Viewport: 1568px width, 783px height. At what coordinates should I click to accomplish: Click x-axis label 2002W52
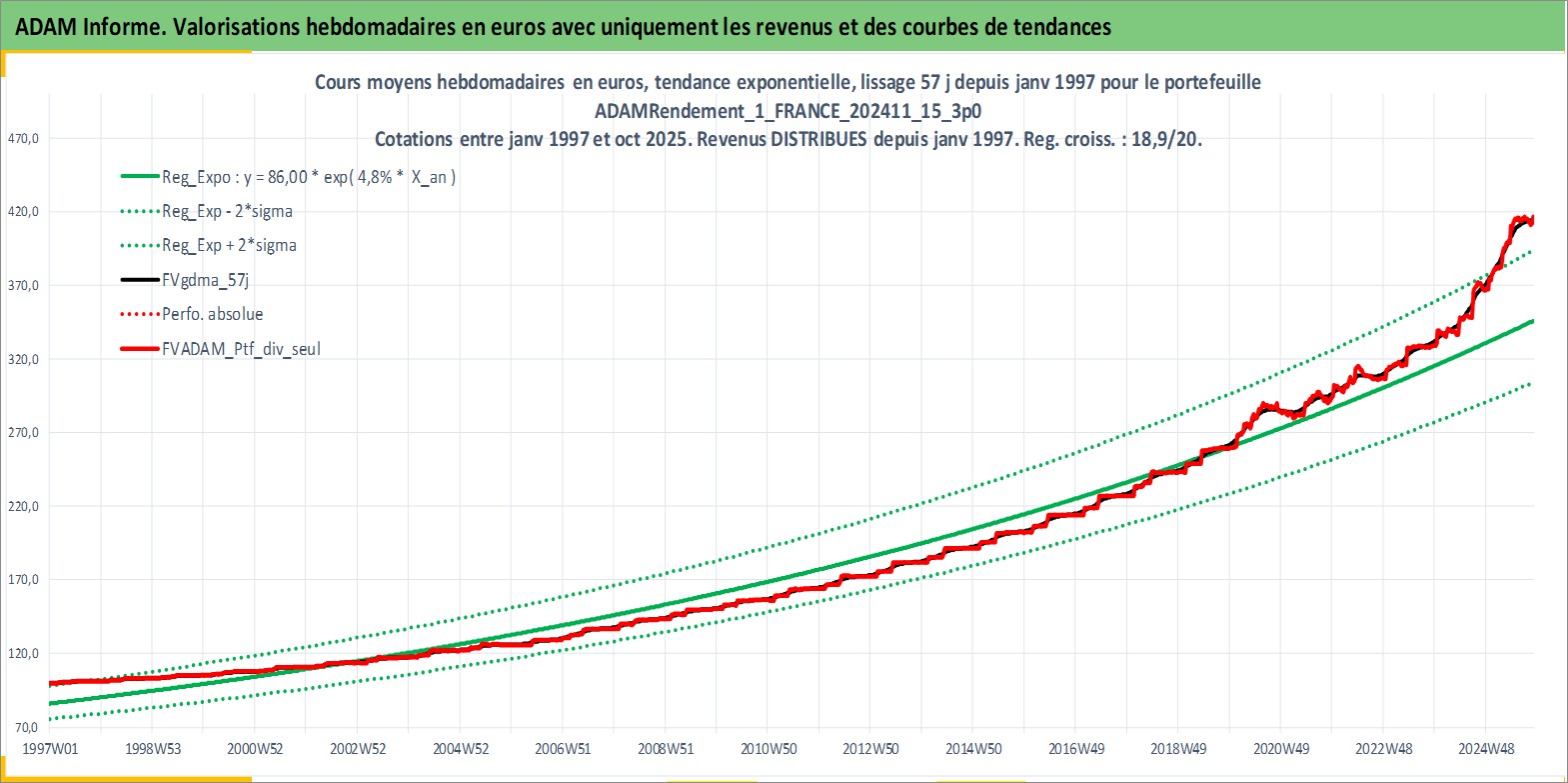click(358, 748)
